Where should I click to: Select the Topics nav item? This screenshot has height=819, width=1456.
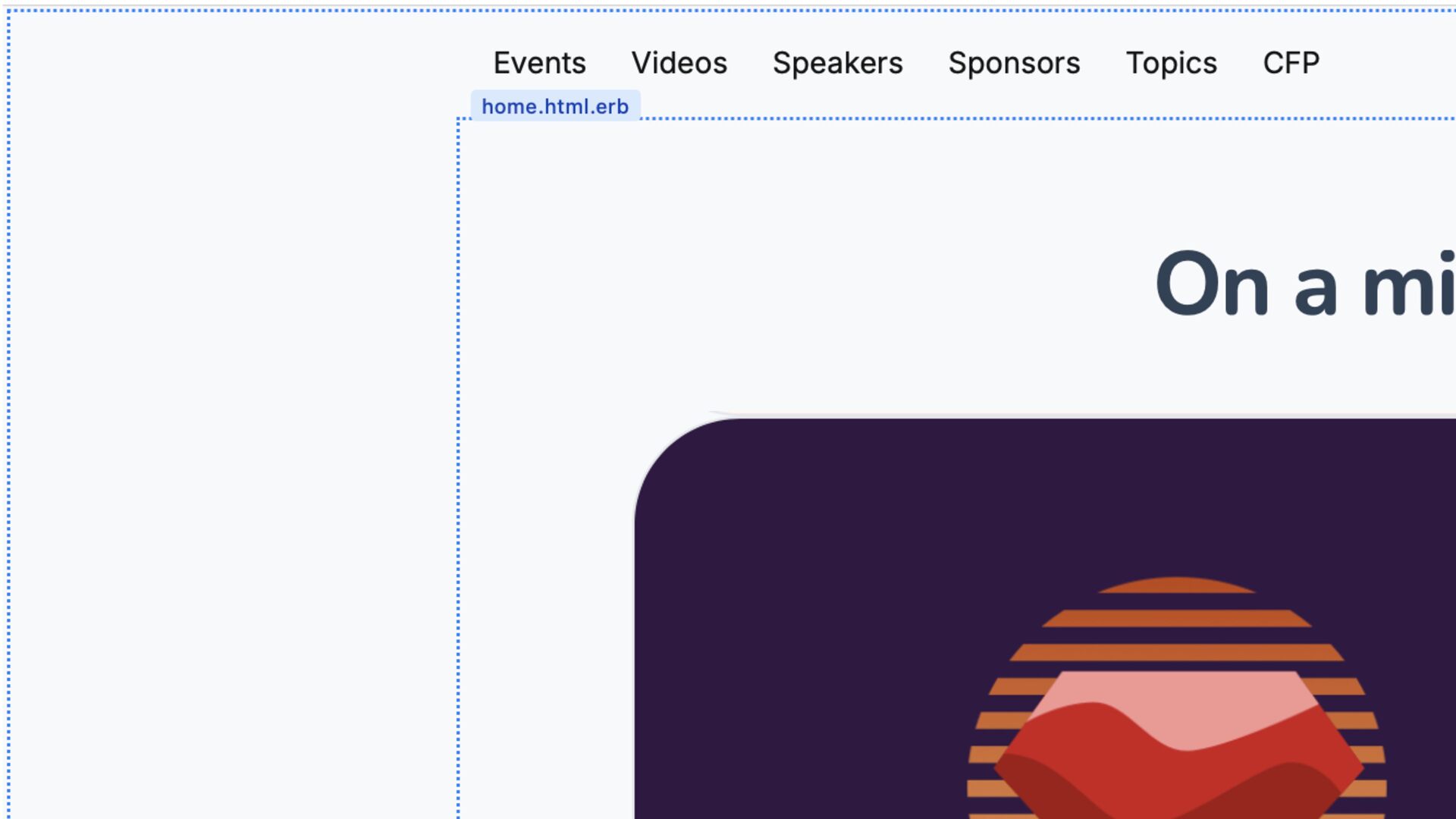point(1171,63)
